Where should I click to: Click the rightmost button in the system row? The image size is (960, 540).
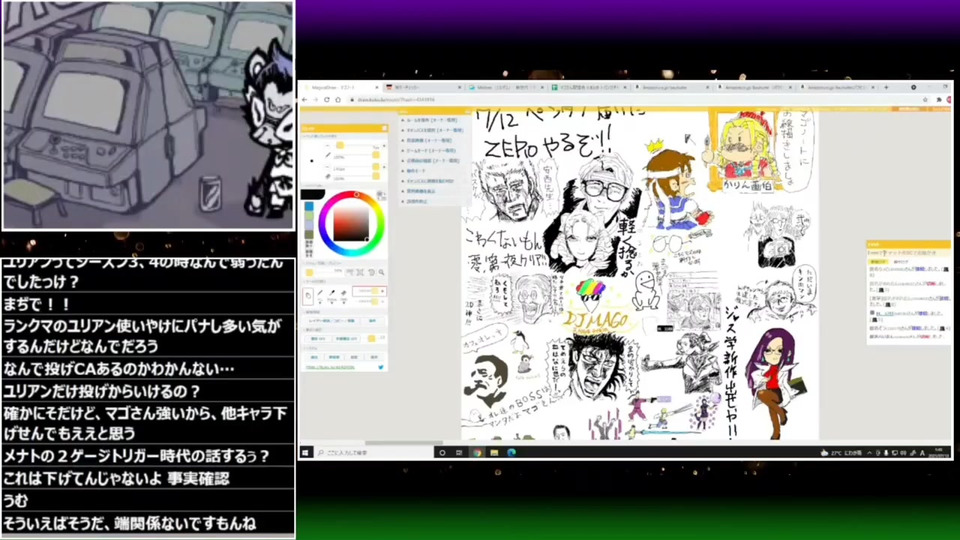point(374,358)
